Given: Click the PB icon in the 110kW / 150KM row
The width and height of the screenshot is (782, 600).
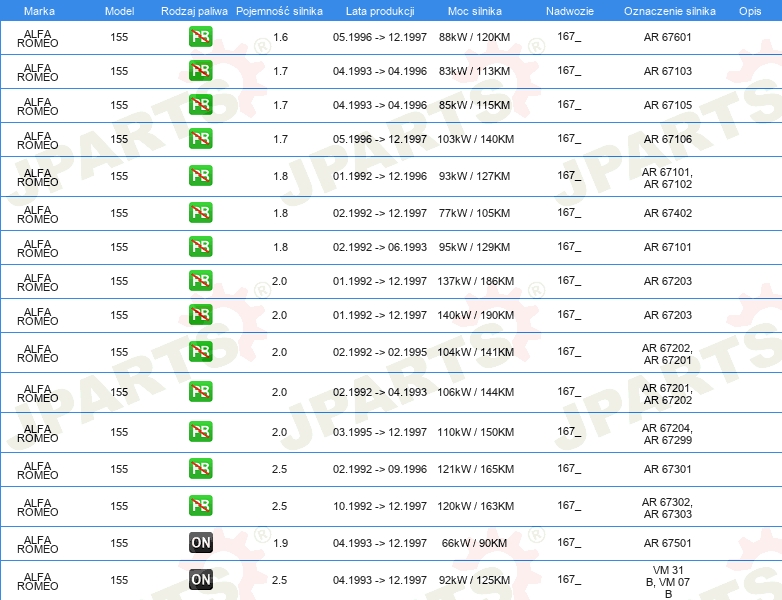Looking at the screenshot, I should point(200,432).
